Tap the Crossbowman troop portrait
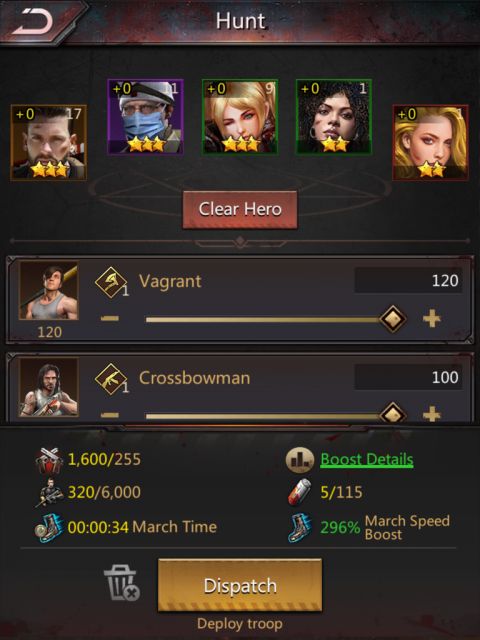 click(x=49, y=387)
